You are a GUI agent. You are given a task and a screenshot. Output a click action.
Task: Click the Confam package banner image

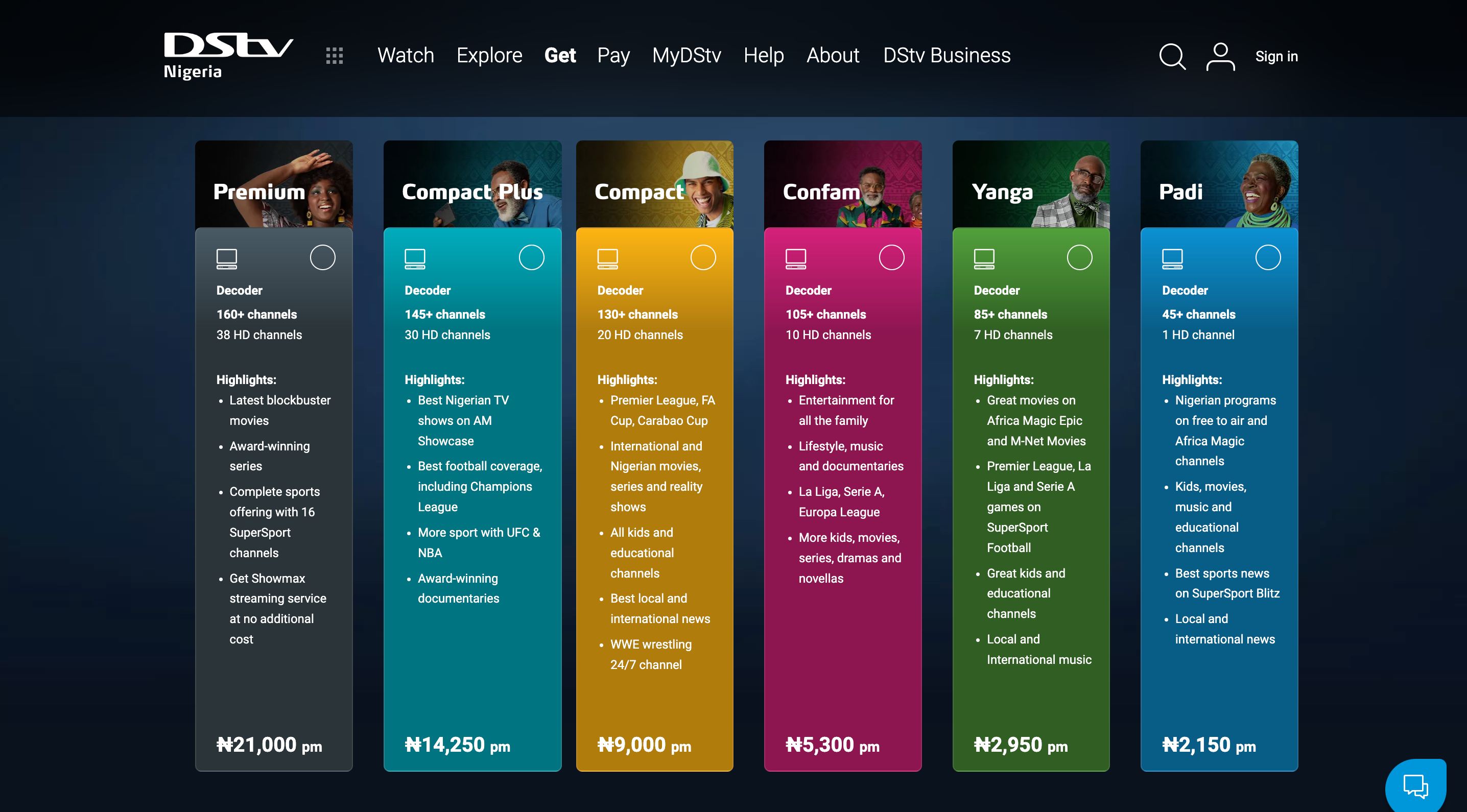842,184
